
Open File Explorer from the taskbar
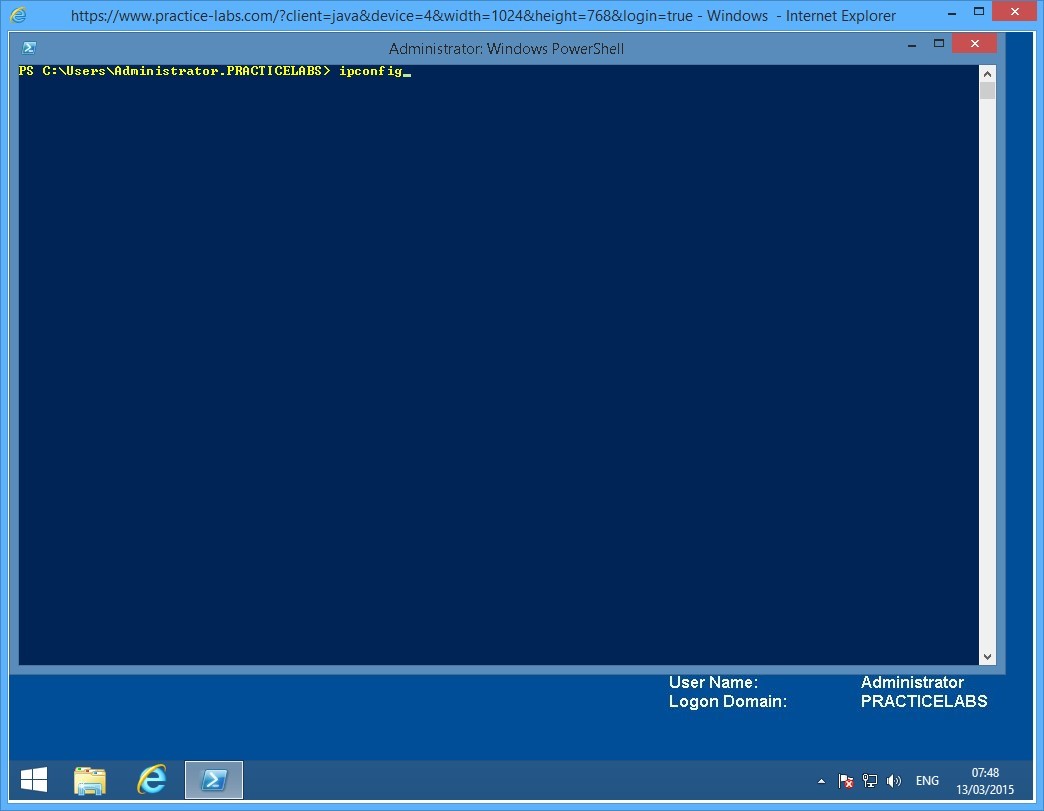(90, 780)
